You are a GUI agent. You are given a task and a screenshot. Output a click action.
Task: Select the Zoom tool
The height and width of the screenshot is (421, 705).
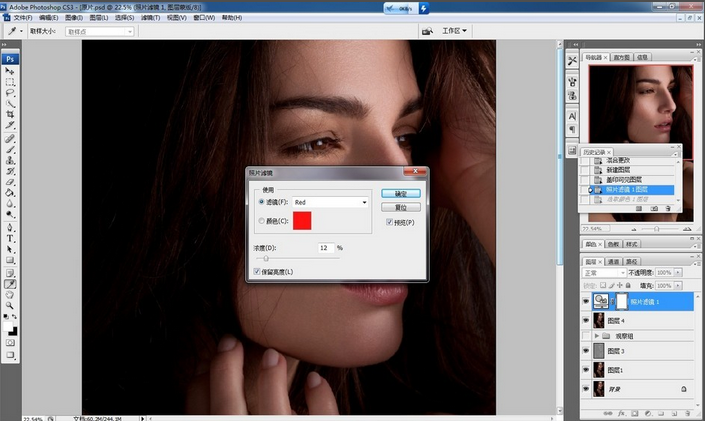(9, 305)
